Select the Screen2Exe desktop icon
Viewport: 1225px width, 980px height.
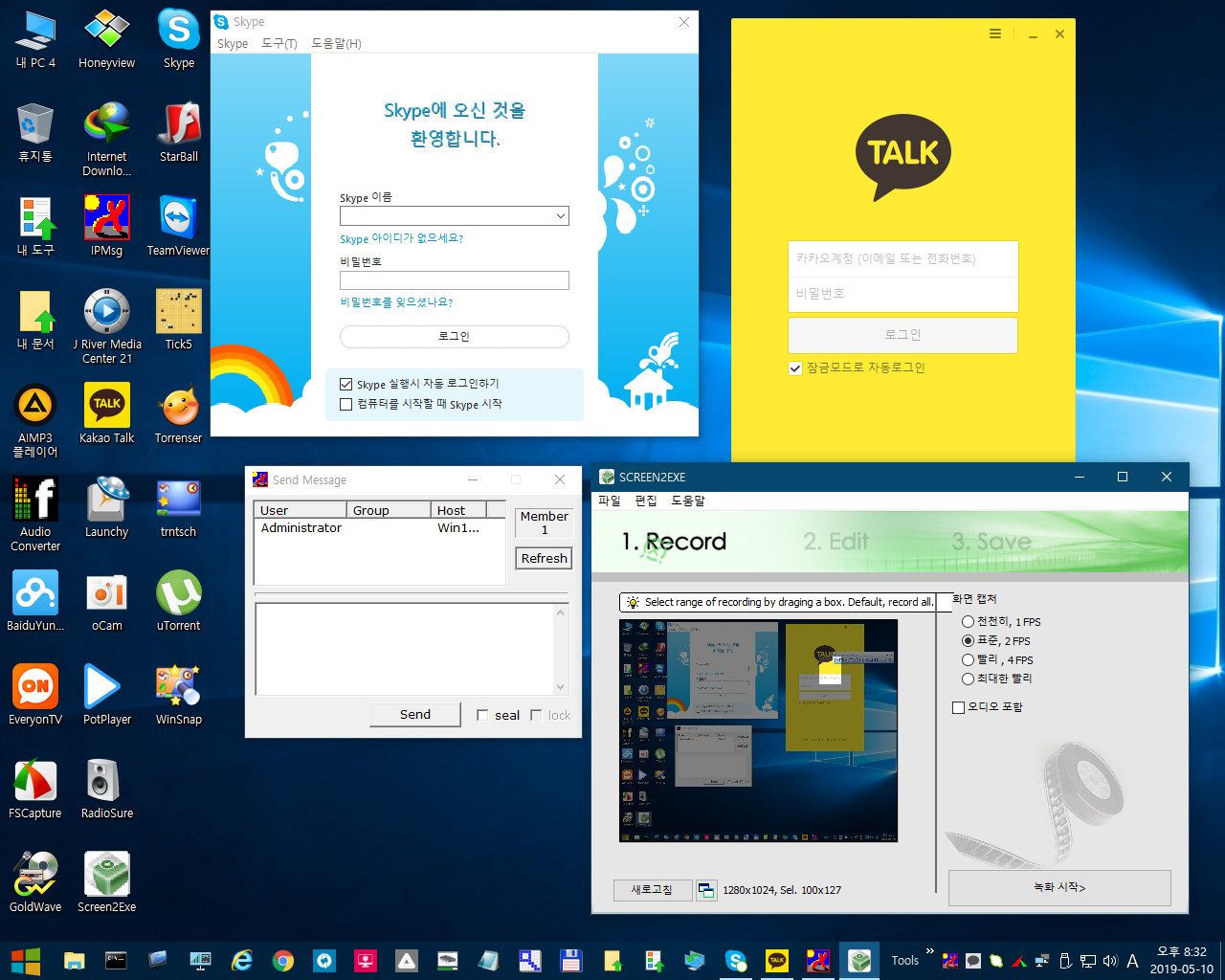point(106,882)
